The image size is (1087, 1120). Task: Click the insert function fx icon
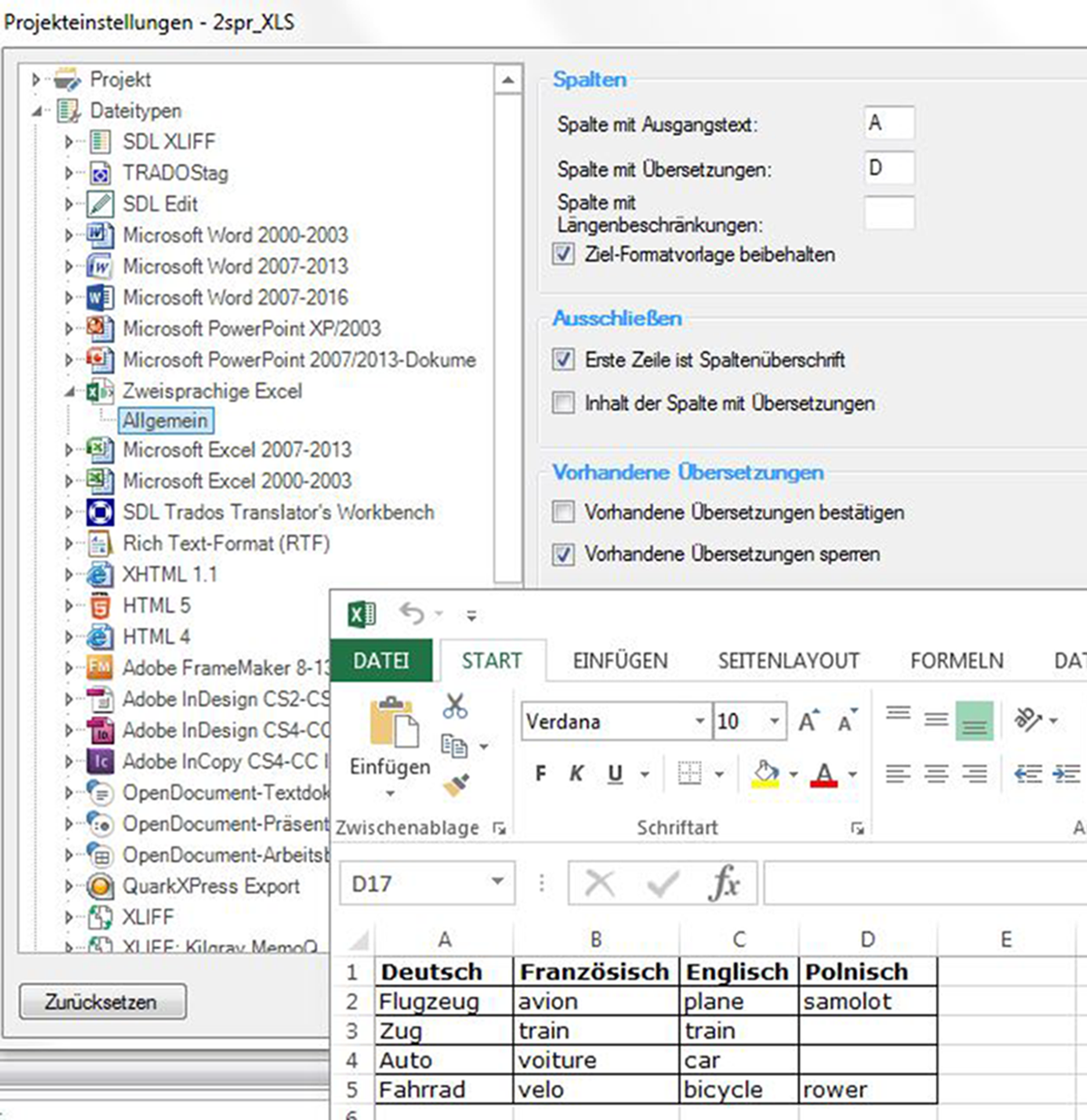(x=726, y=883)
